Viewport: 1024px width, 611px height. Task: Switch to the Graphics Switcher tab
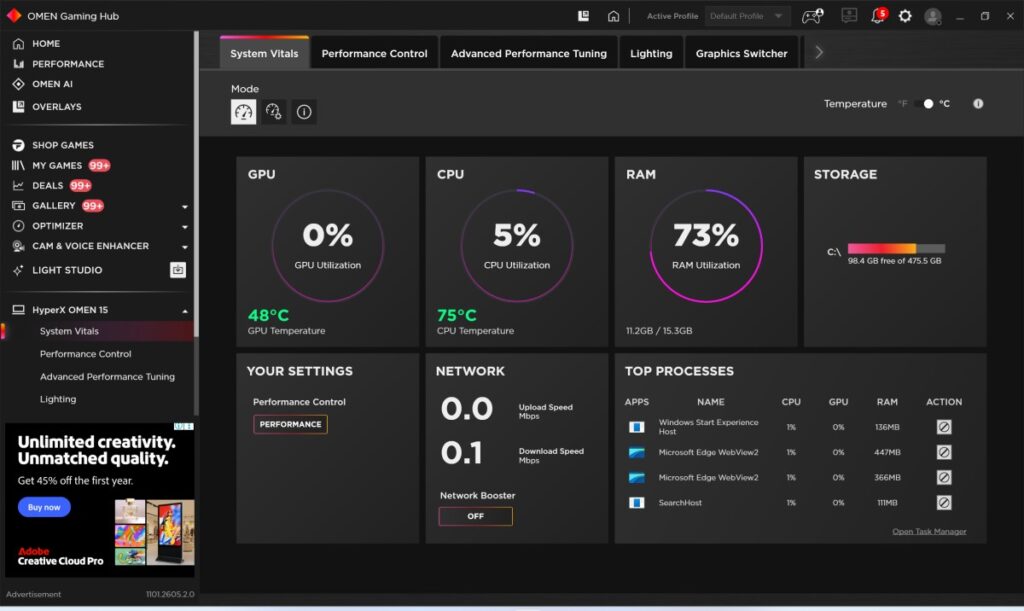click(741, 53)
